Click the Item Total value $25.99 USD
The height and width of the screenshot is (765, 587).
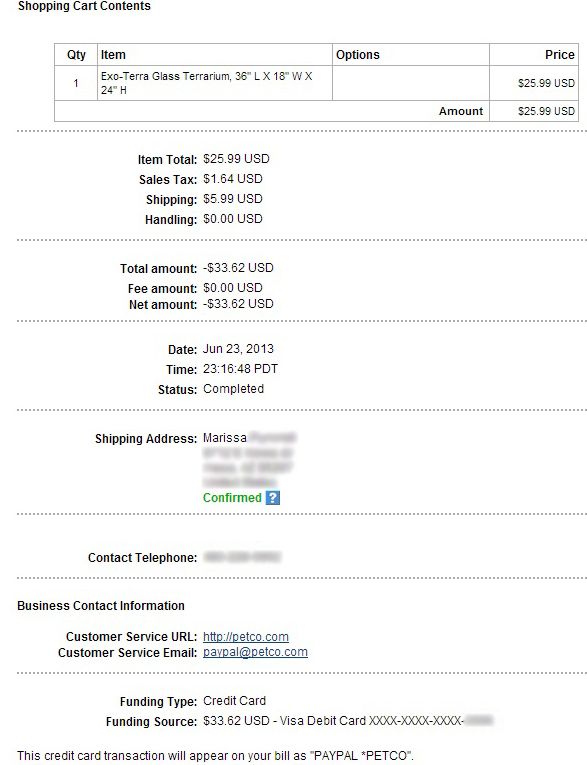(x=236, y=159)
